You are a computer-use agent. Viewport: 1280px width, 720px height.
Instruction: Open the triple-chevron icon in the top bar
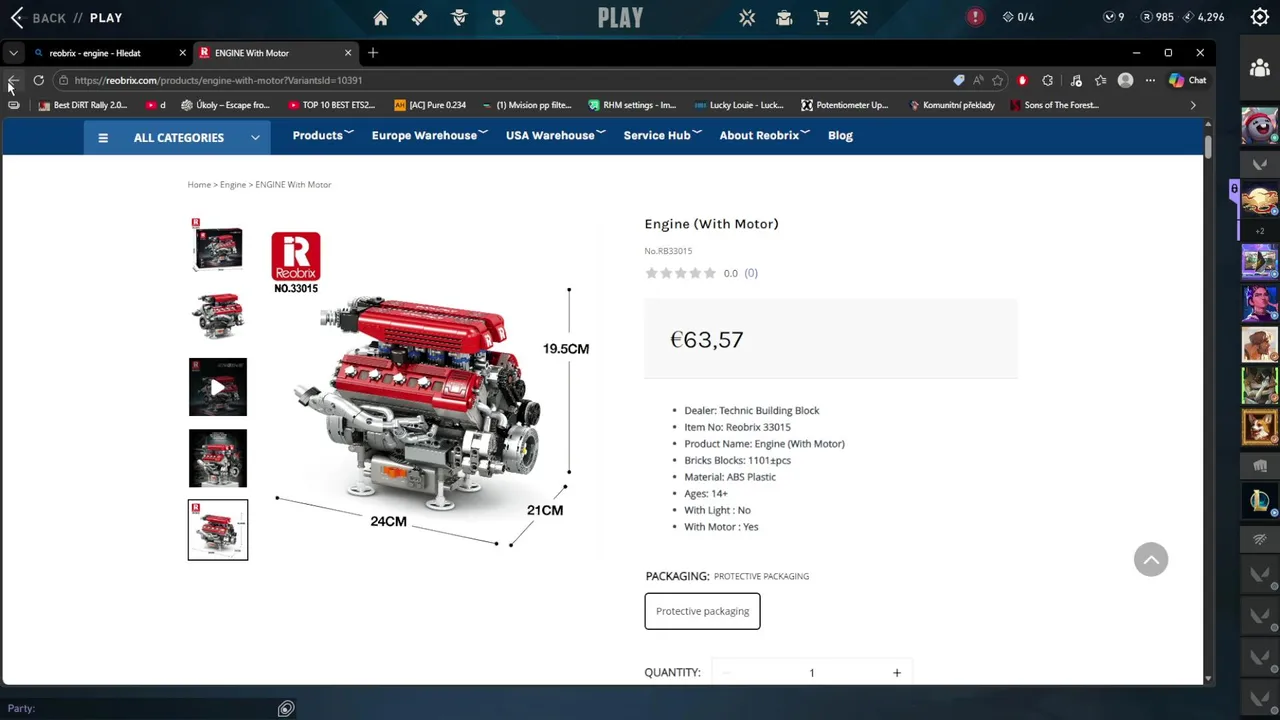click(859, 17)
